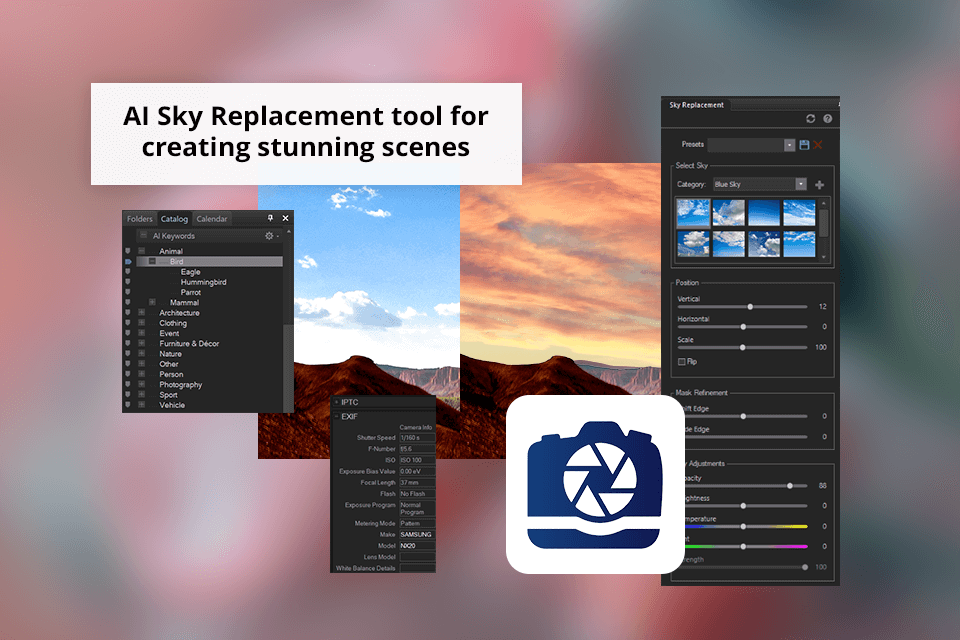Select the last sky thumbnail in bottom row
The image size is (960, 640).
(x=800, y=243)
